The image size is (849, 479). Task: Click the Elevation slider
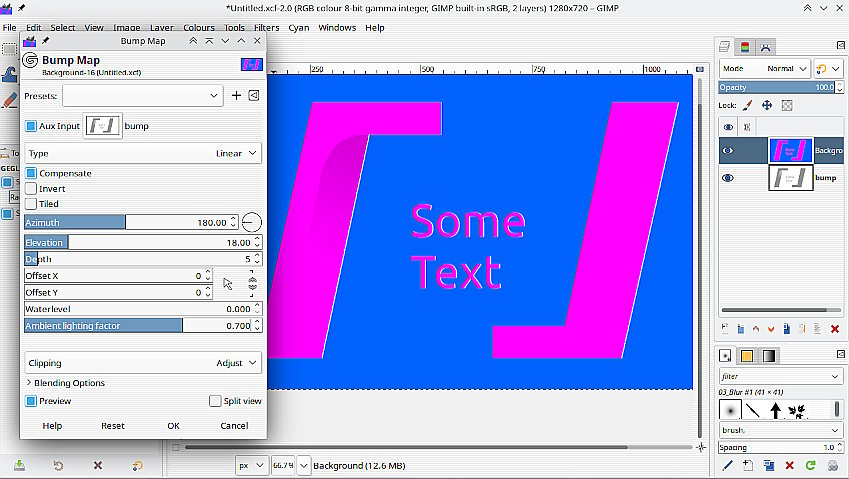coord(143,242)
